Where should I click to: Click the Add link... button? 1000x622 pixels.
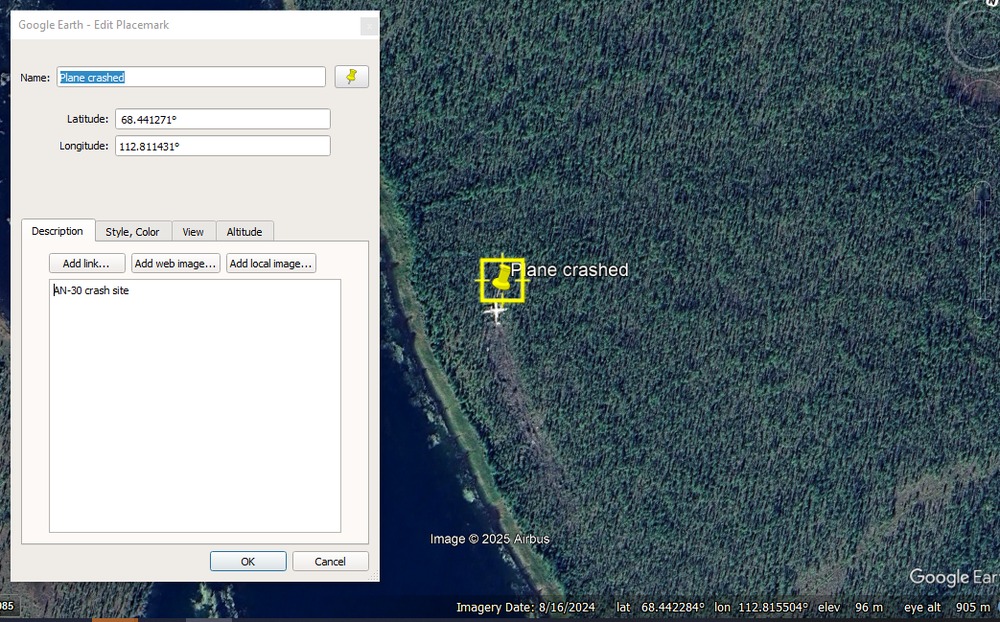[x=86, y=263]
